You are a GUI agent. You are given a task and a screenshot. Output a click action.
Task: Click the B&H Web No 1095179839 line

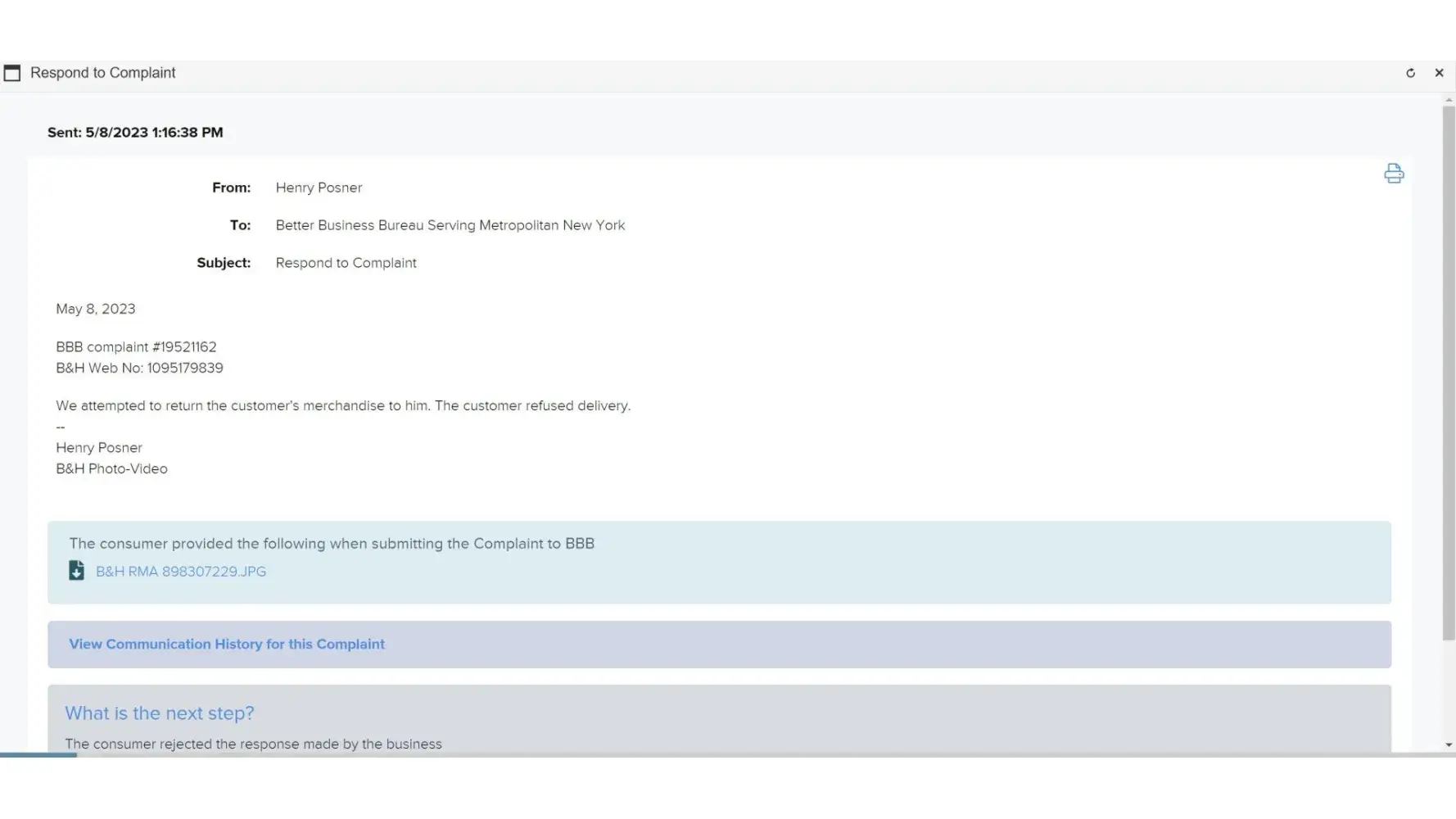[x=139, y=369]
